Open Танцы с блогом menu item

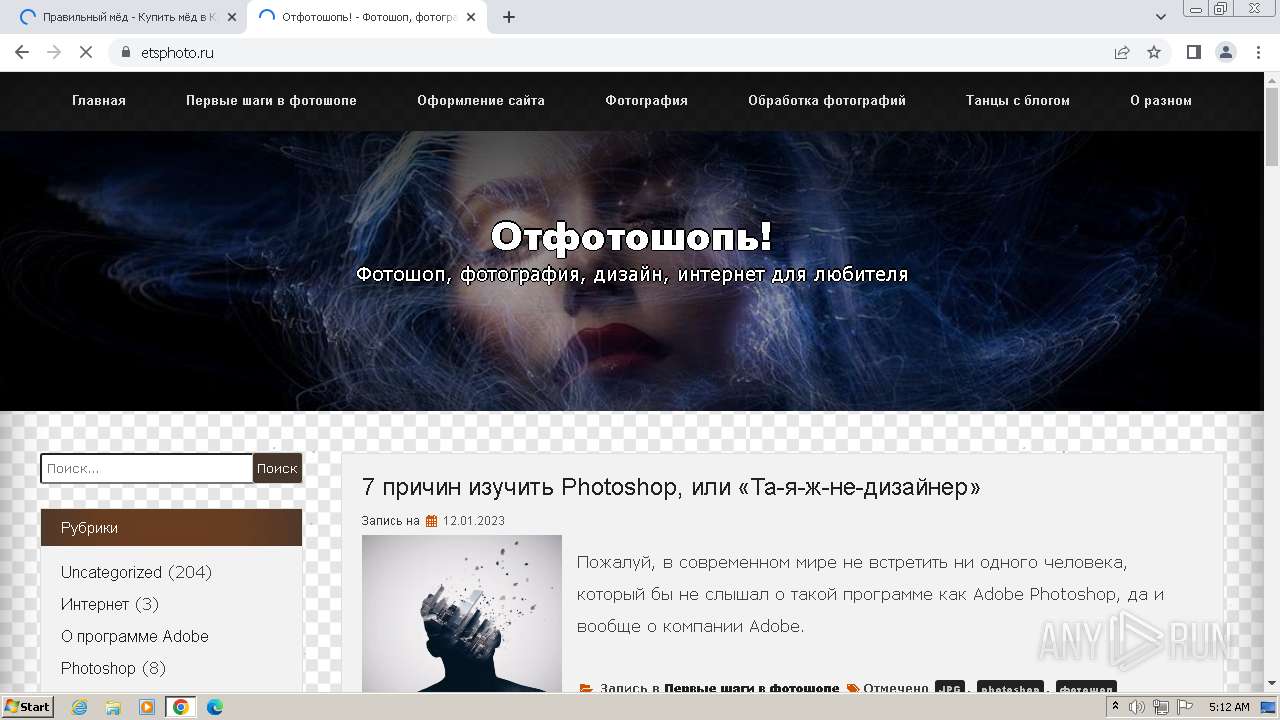tap(1018, 100)
